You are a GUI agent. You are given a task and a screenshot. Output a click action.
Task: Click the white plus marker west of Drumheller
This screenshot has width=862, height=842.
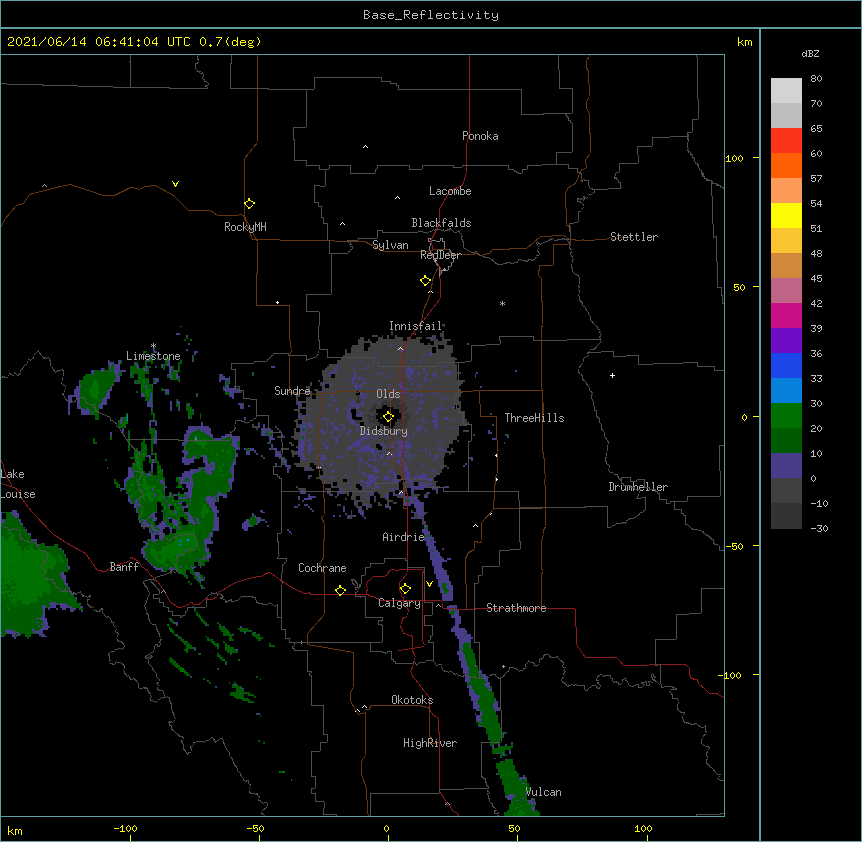point(612,375)
